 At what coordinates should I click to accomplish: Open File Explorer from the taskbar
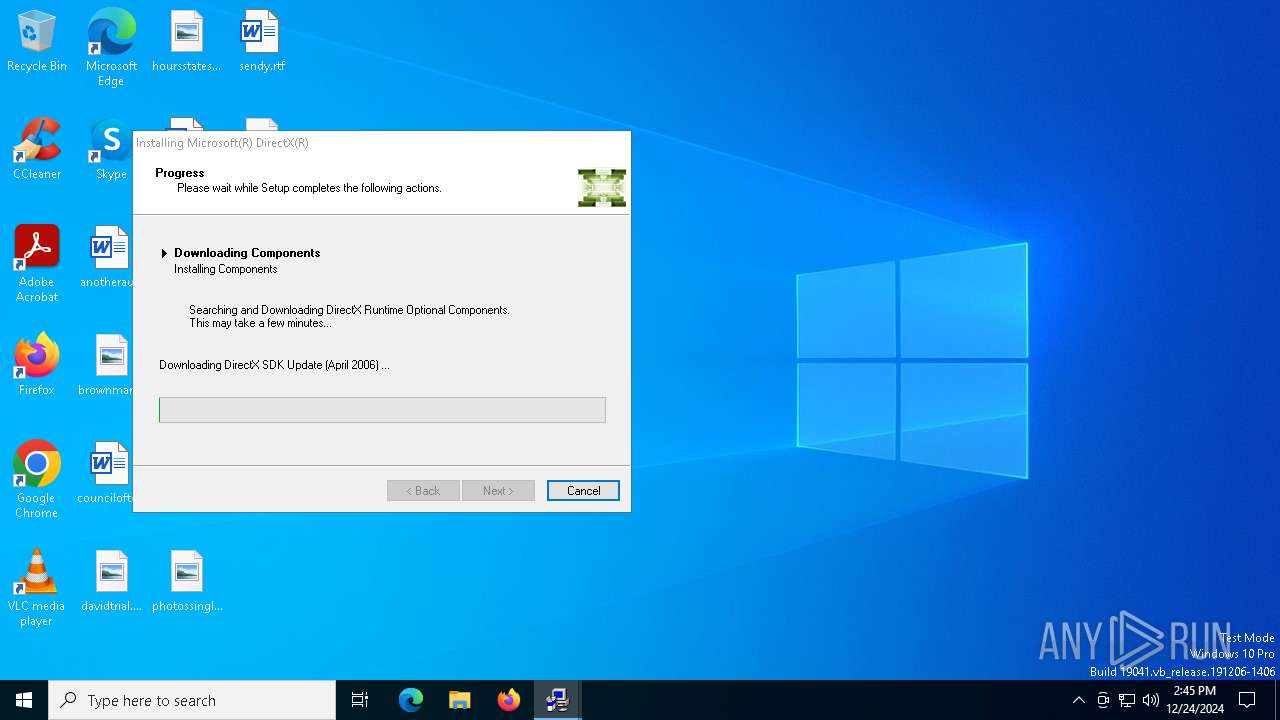tap(460, 700)
